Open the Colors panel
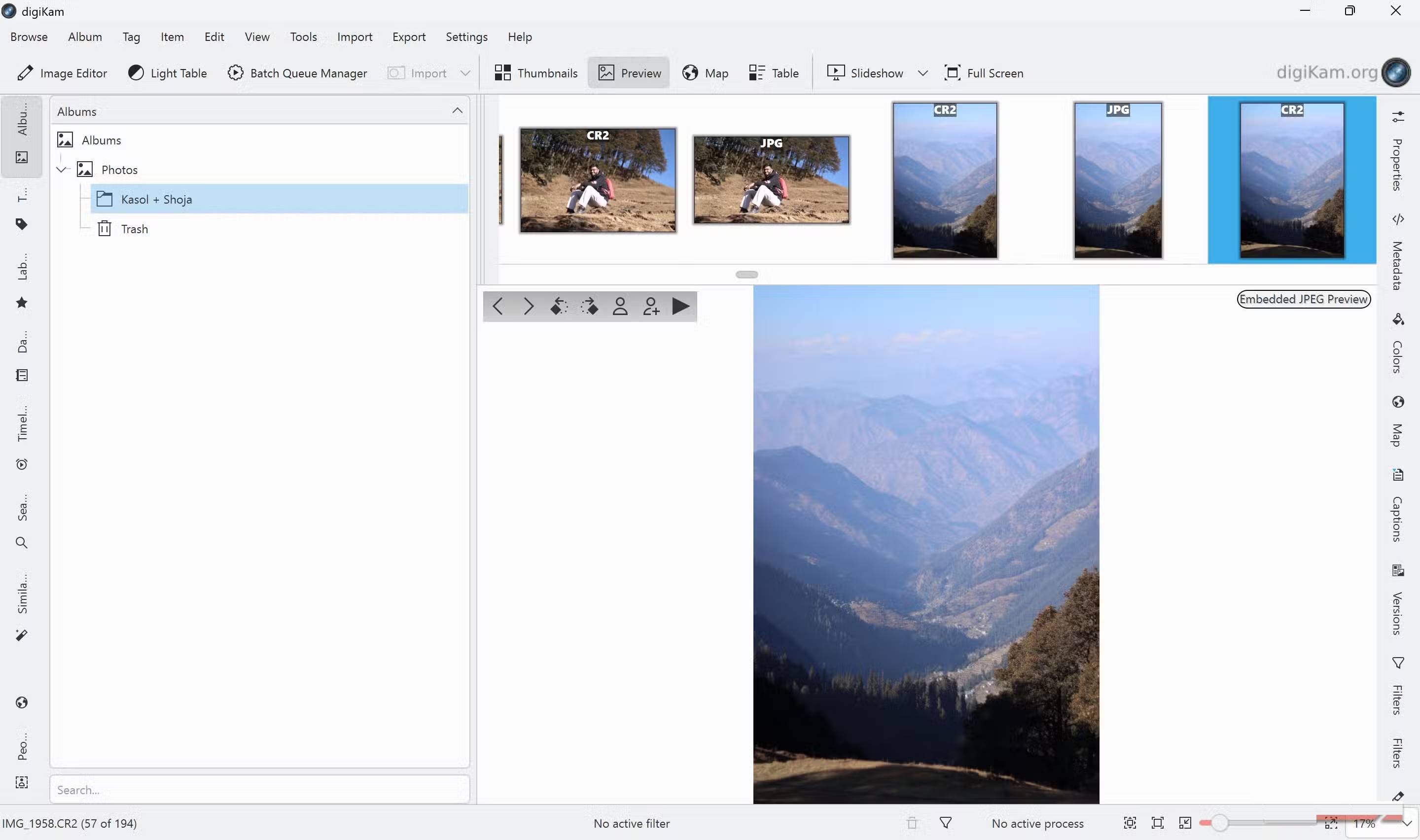Image resolution: width=1420 pixels, height=840 pixels. 1398,345
